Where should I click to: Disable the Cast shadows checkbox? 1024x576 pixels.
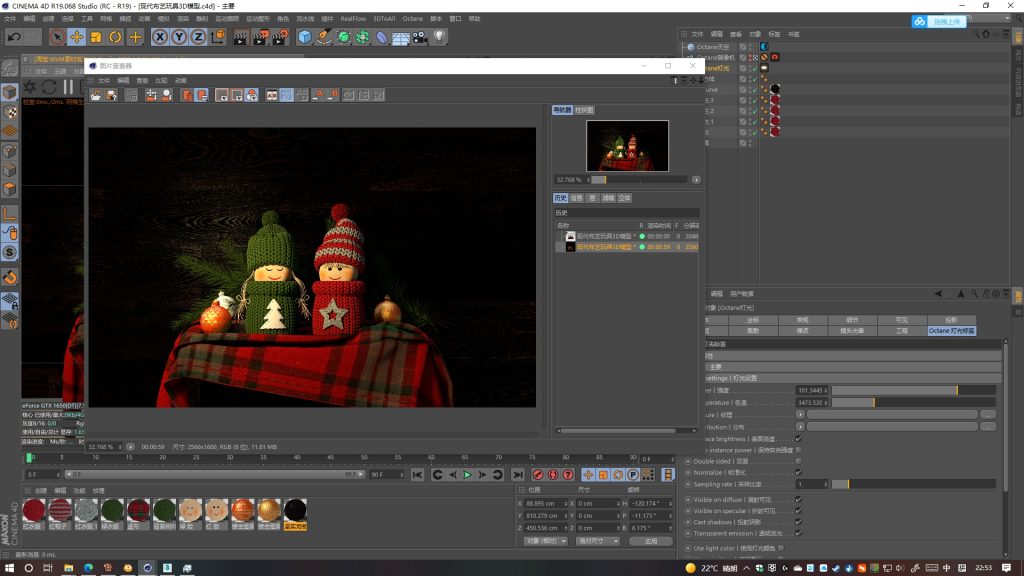click(798, 522)
